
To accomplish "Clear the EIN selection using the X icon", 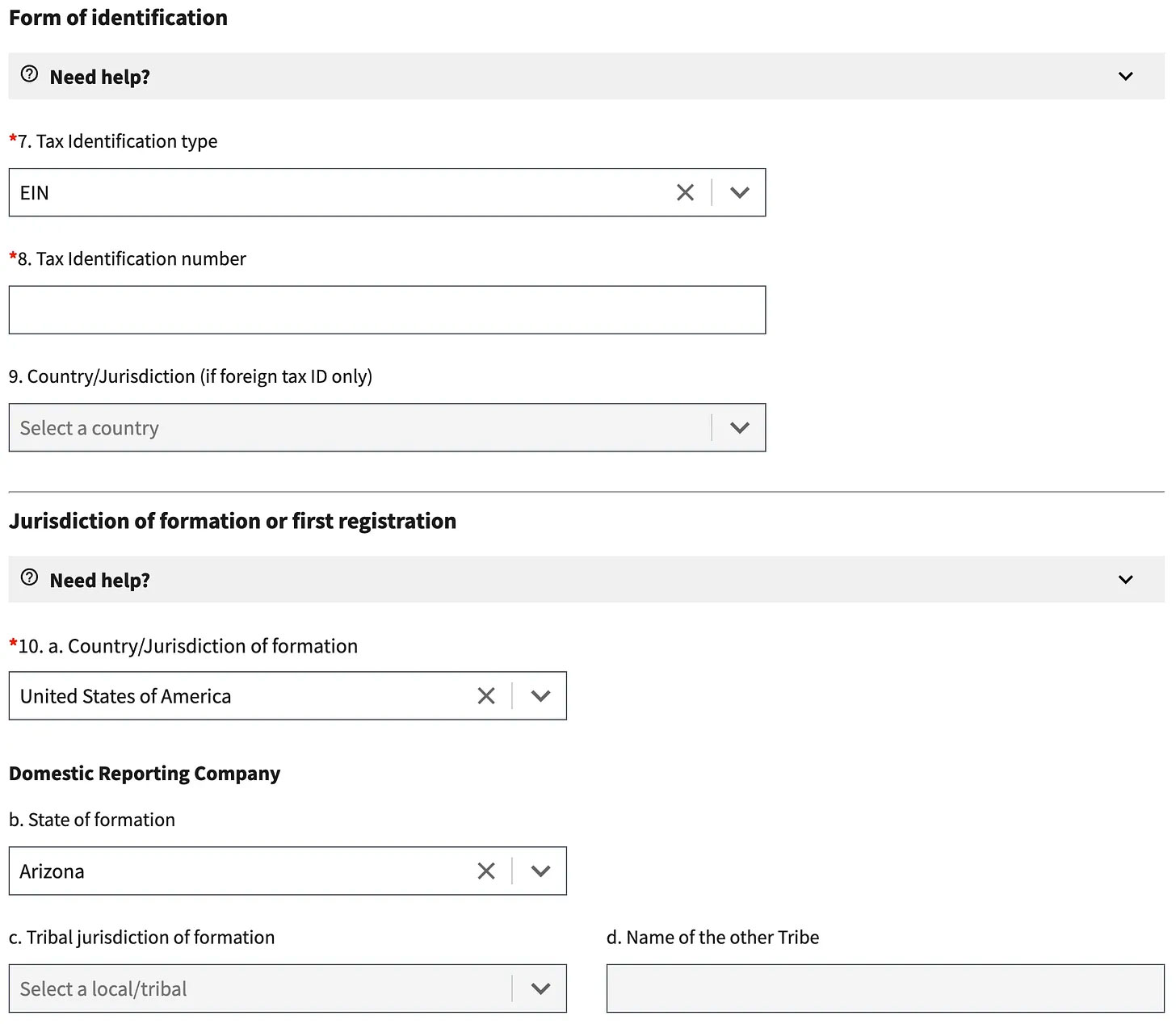I will point(685,192).
